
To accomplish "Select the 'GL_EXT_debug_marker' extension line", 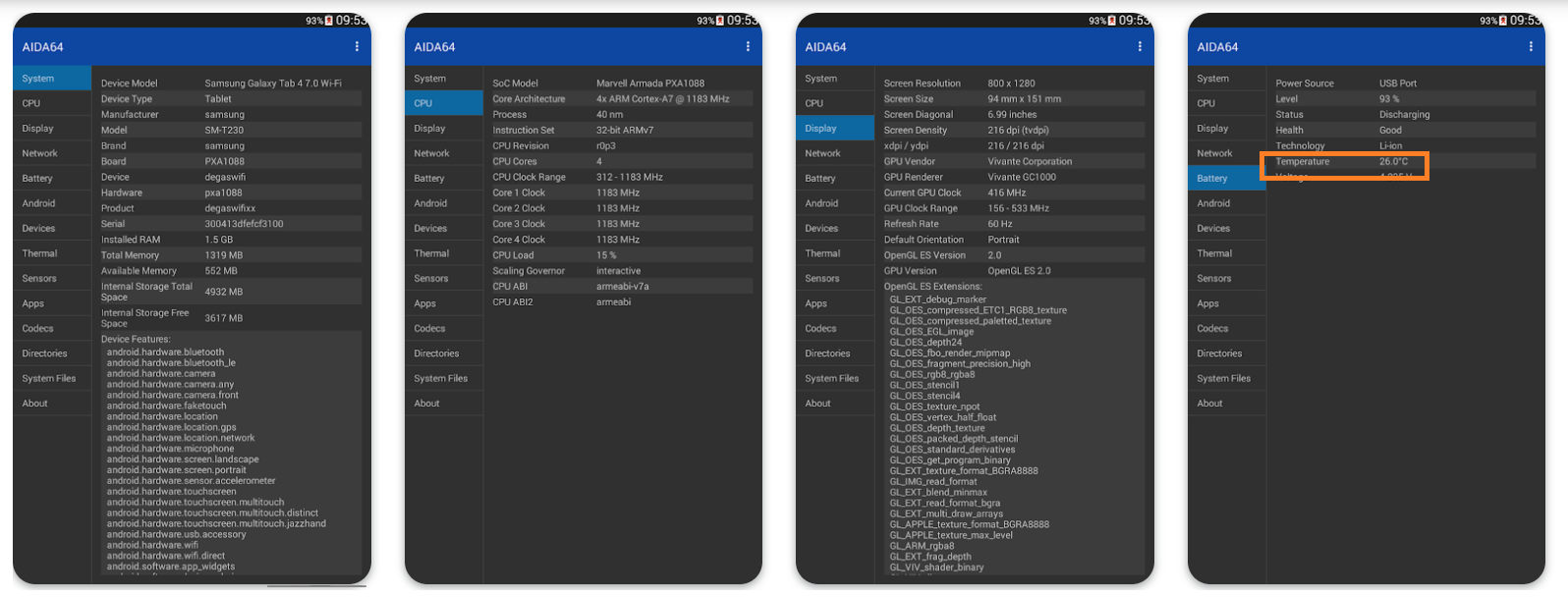I will click(937, 299).
